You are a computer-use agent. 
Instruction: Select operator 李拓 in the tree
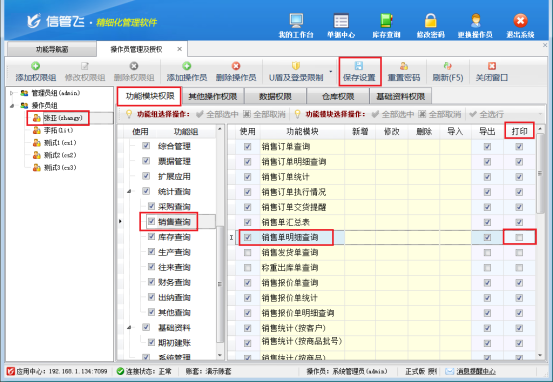click(58, 131)
